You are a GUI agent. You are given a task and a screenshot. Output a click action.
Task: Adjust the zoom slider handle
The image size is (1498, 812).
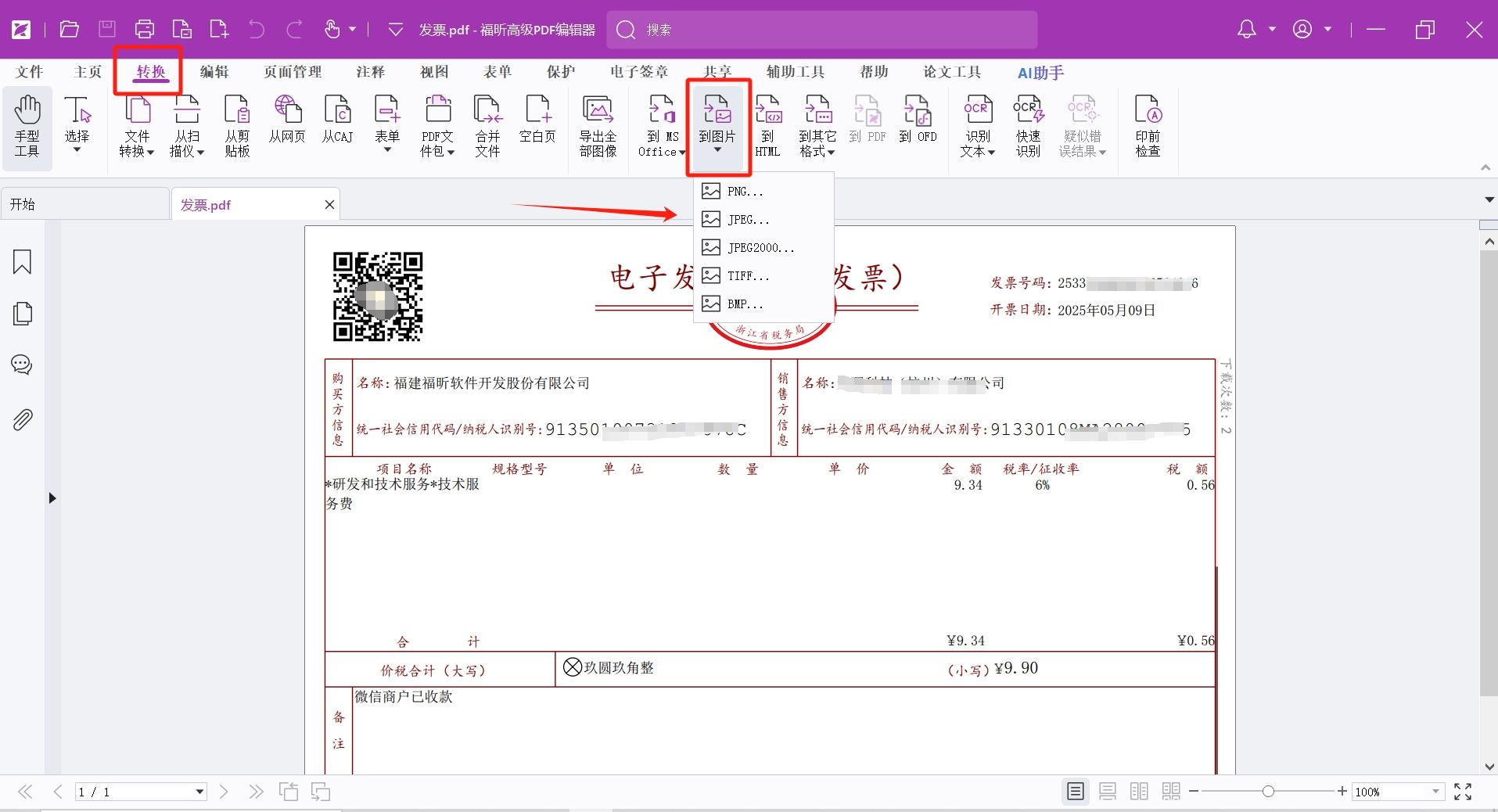(1268, 792)
